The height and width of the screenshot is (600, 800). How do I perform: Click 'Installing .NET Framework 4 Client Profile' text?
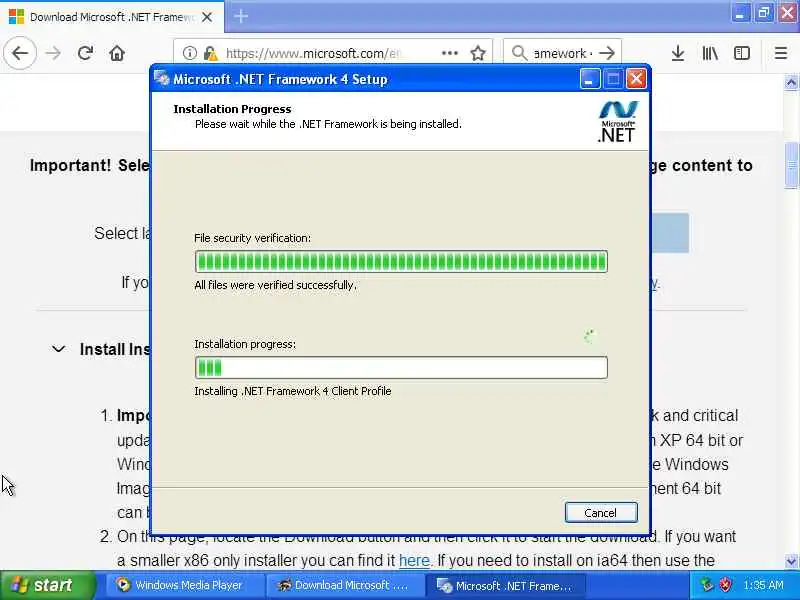(x=293, y=391)
